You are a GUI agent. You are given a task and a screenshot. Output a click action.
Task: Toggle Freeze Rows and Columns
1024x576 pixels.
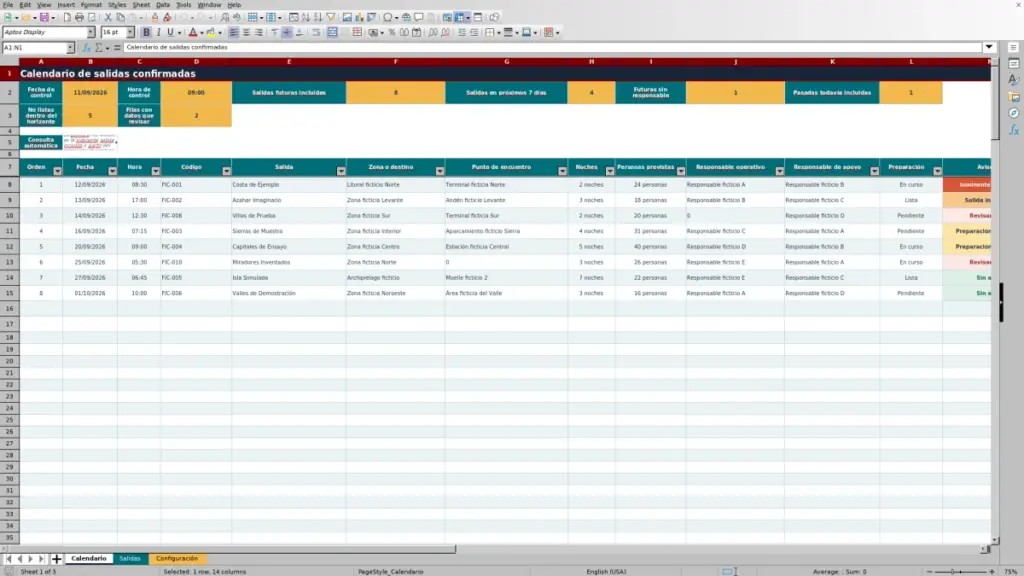coord(460,18)
